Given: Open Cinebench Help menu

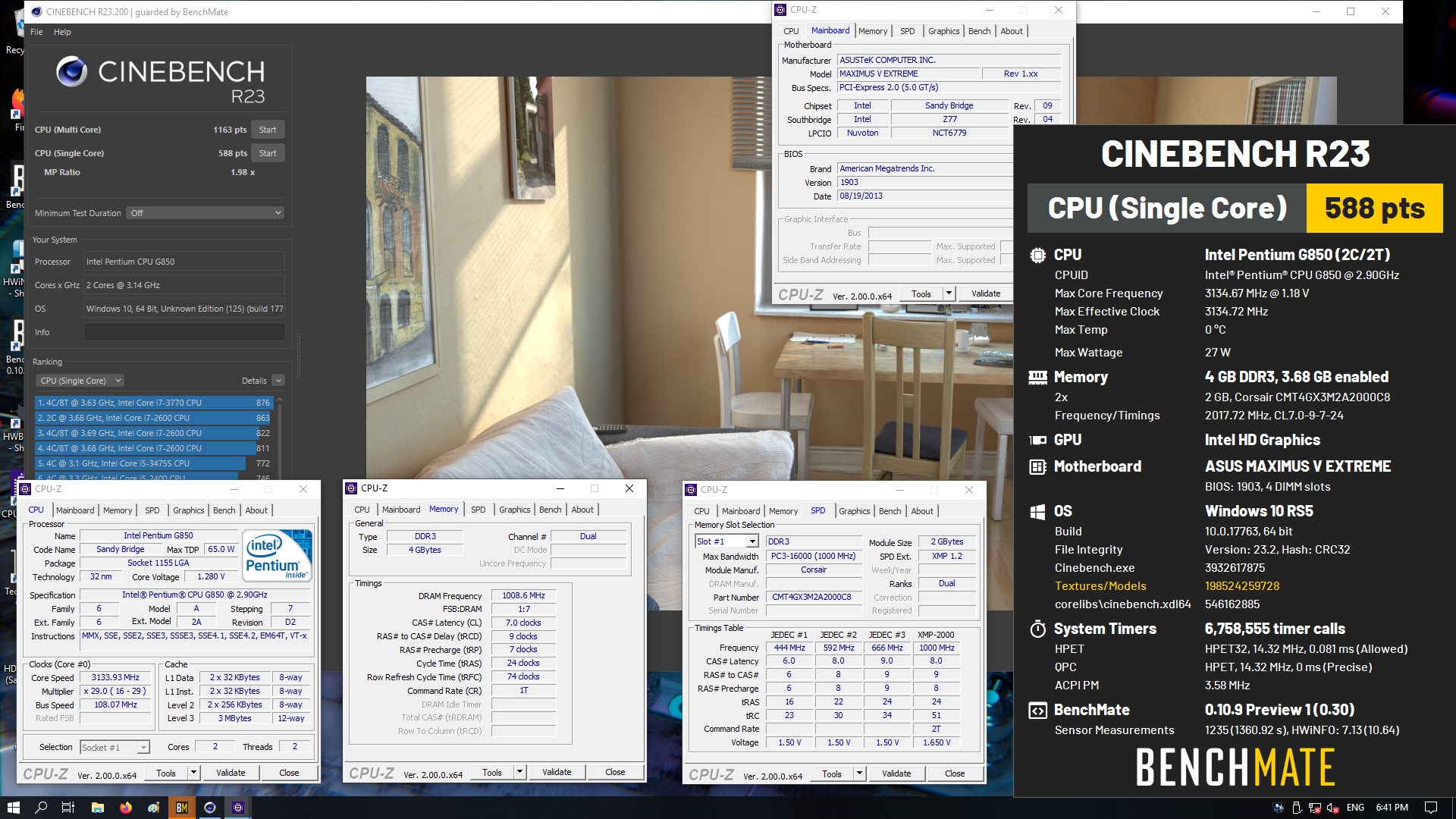Looking at the screenshot, I should point(62,32).
